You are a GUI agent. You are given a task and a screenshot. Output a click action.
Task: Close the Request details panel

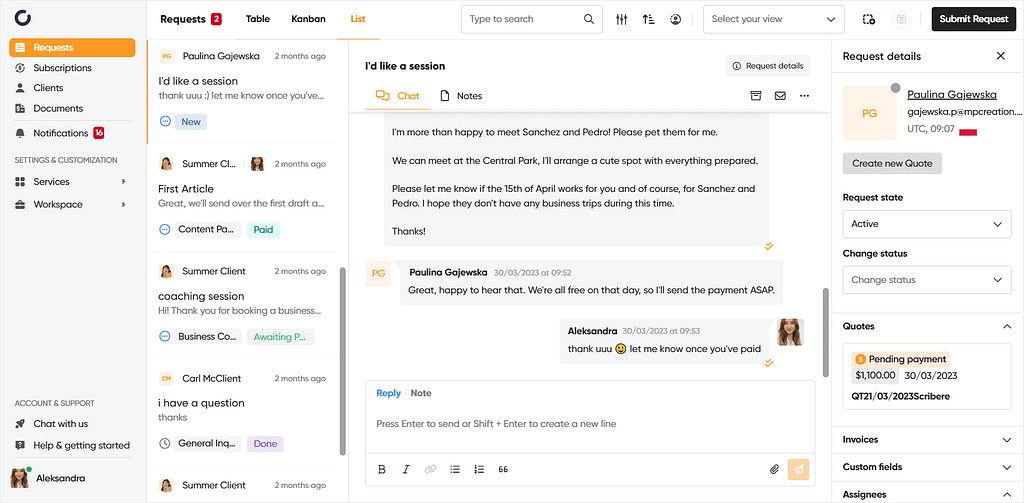click(x=1000, y=56)
